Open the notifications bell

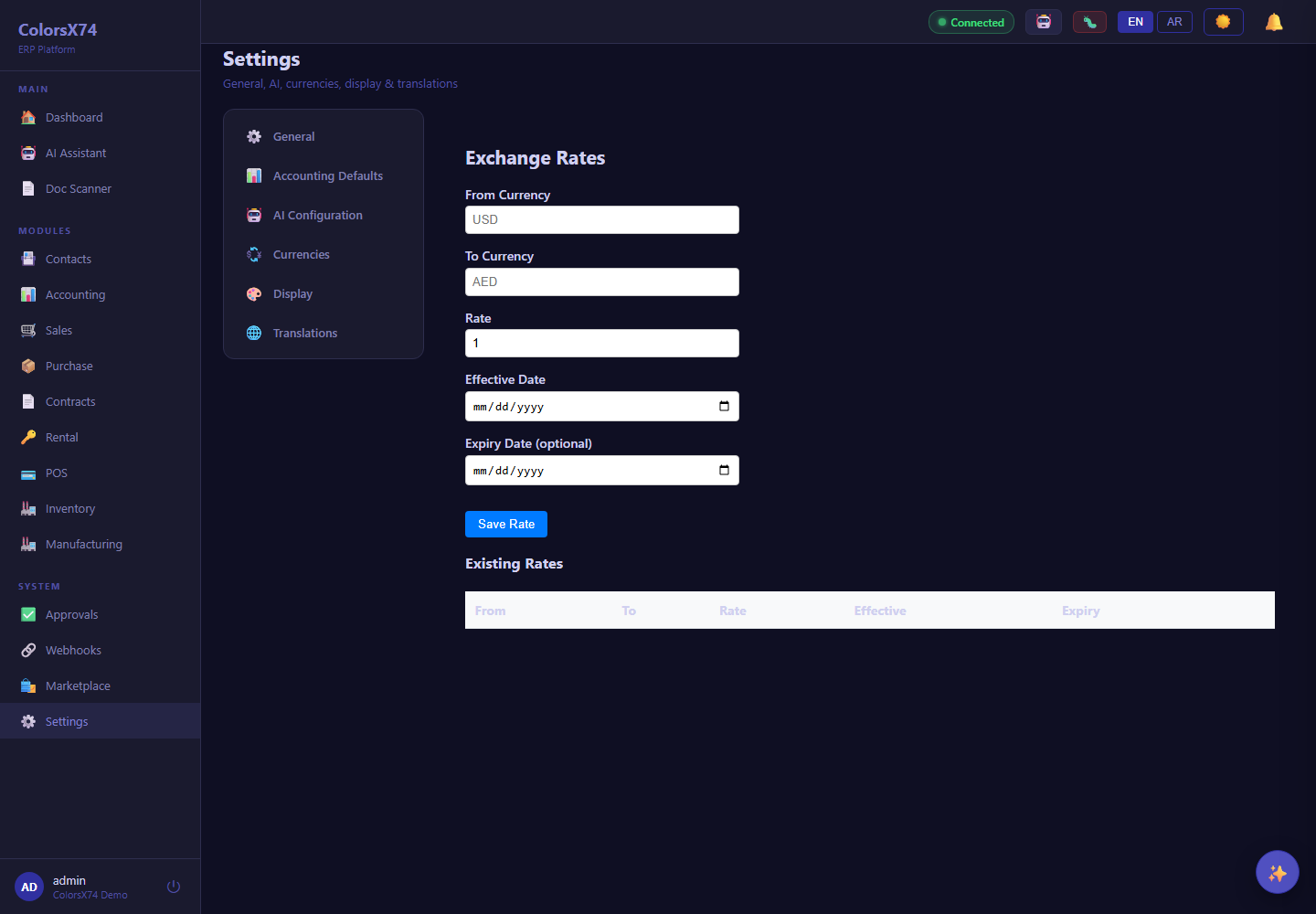click(1274, 22)
